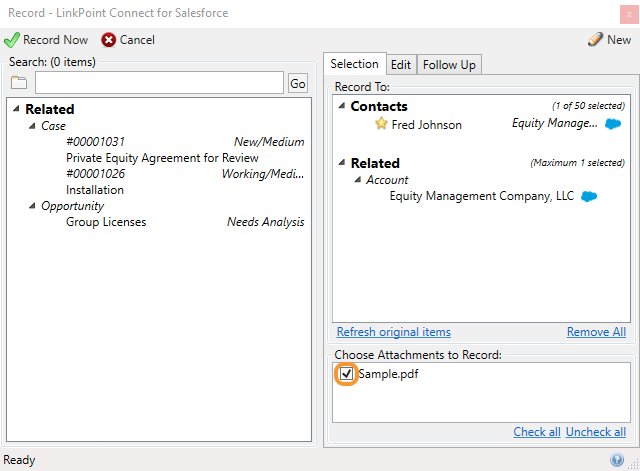Screen dimensions: 640x471
Task: Collapse the Related group in the search results
Action: (16, 109)
